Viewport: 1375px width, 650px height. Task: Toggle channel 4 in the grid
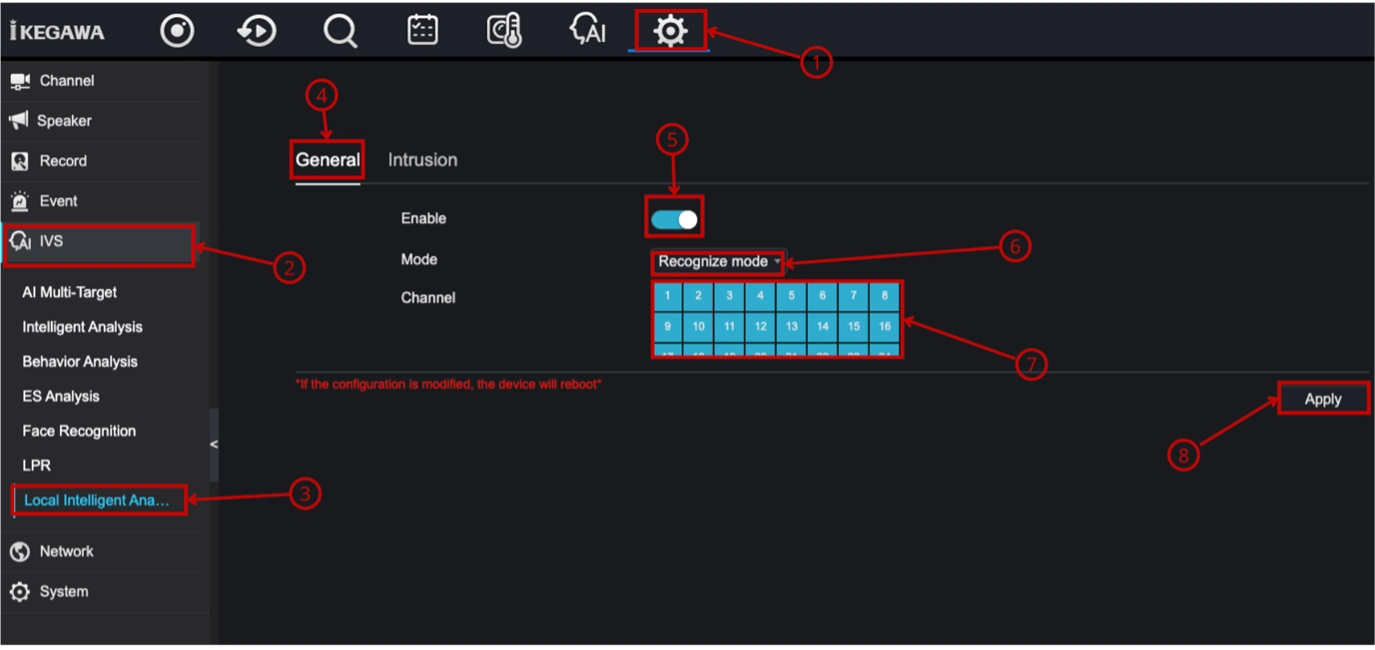tap(761, 296)
